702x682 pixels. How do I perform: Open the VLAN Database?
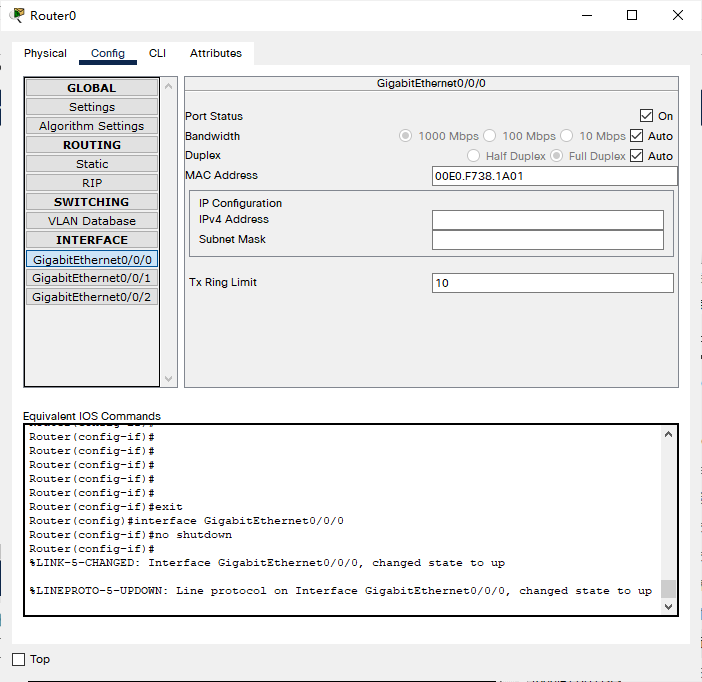tap(92, 221)
